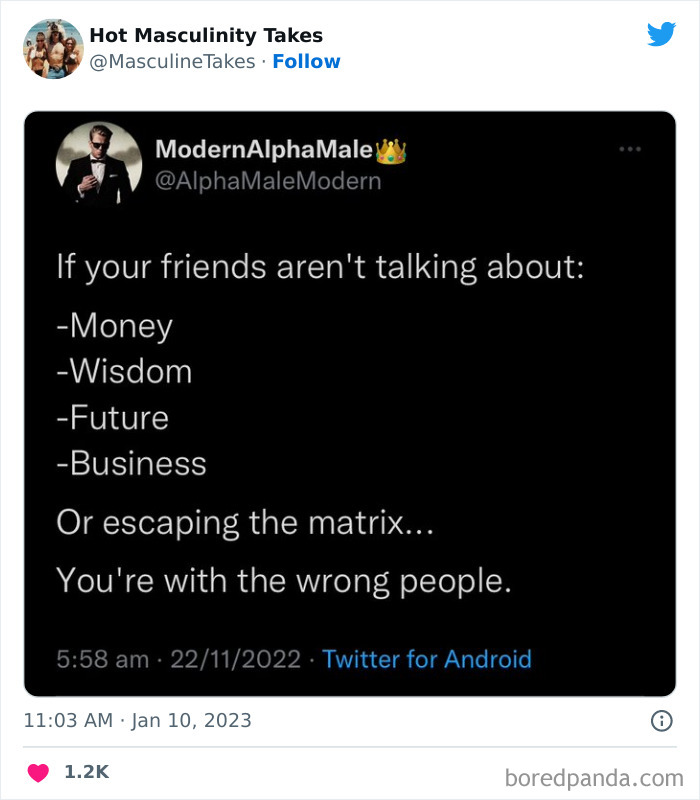Open the Twitter for Android link
This screenshot has width=700, height=800.
[427, 659]
